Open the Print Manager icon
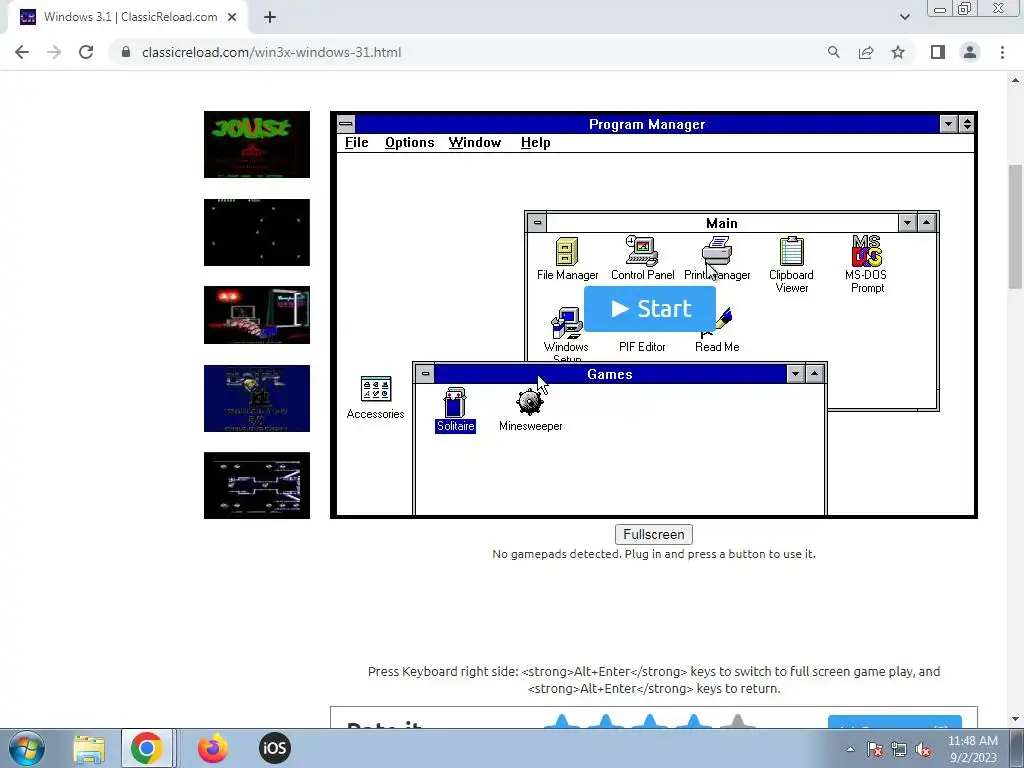1024x768 pixels. [716, 258]
